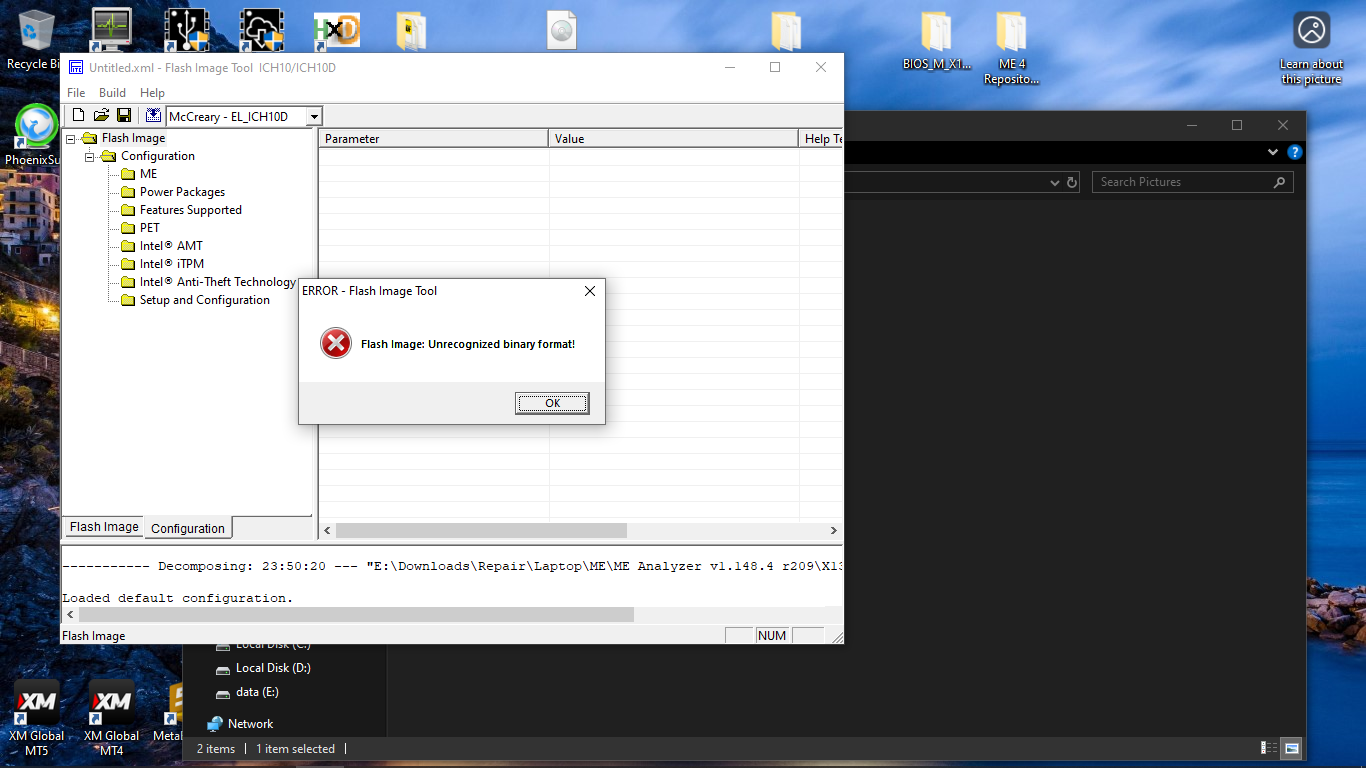Image resolution: width=1366 pixels, height=768 pixels.
Task: Open the disc image file desktop icon
Action: (x=562, y=30)
